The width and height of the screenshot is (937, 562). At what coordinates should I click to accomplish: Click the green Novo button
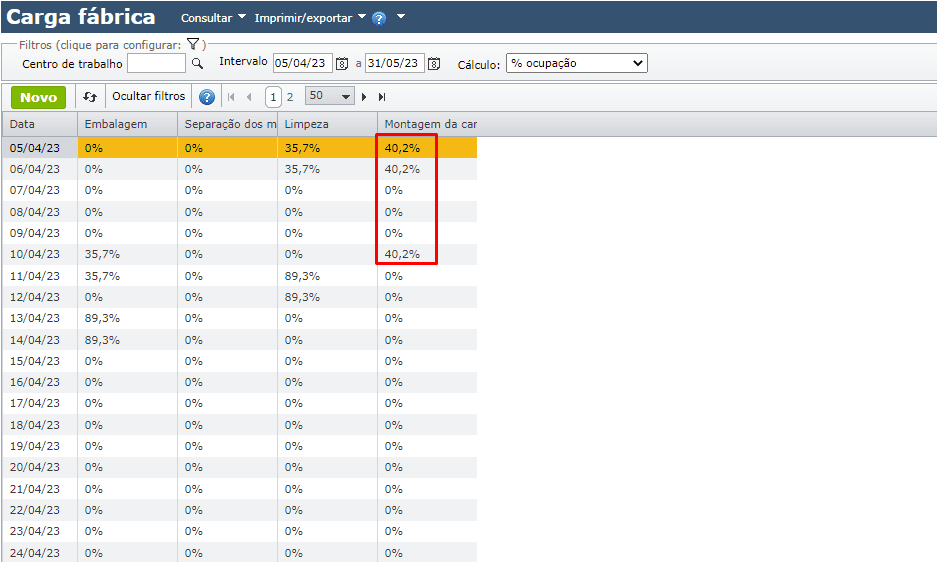pyautogui.click(x=38, y=97)
